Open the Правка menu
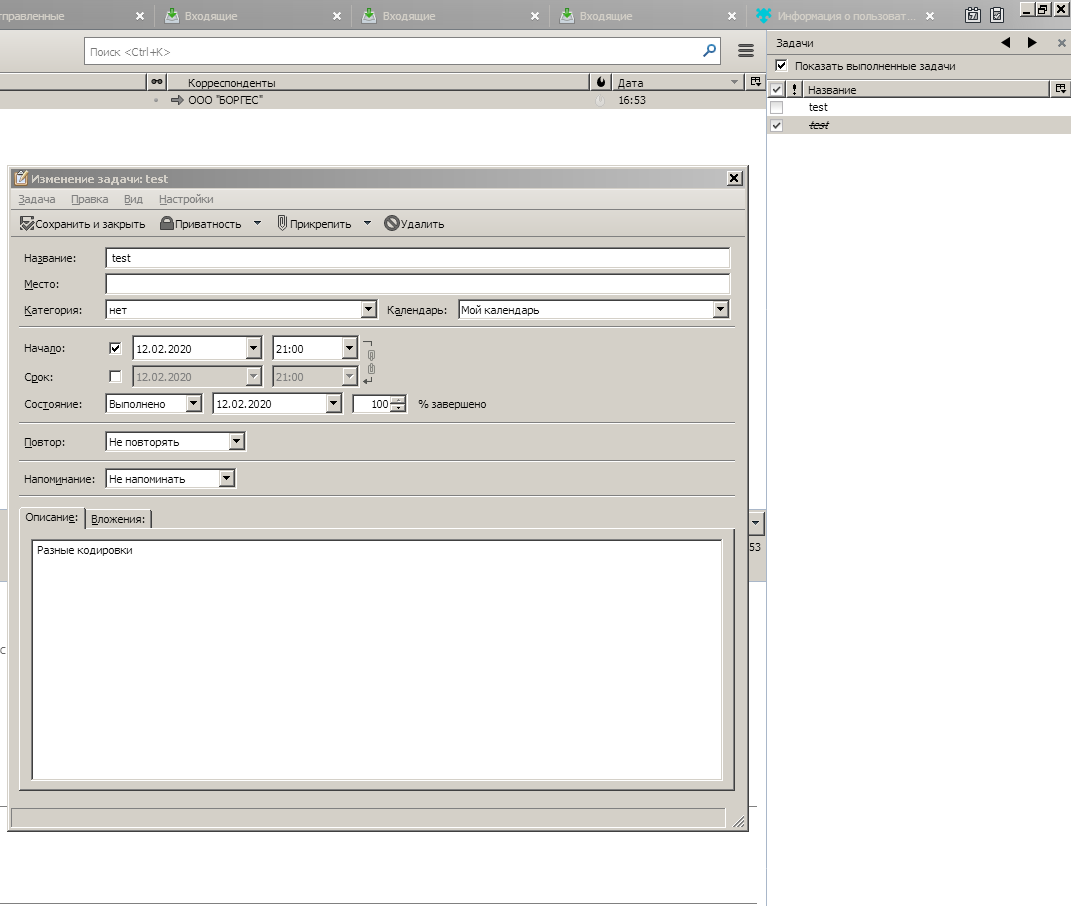 pos(90,199)
